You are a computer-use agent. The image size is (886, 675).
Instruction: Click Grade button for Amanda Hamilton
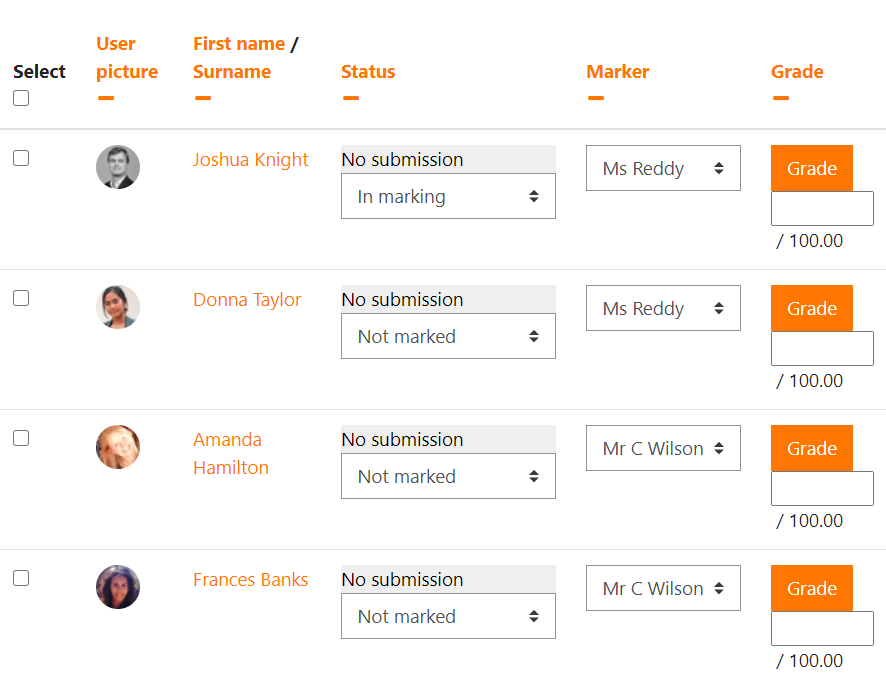click(812, 448)
